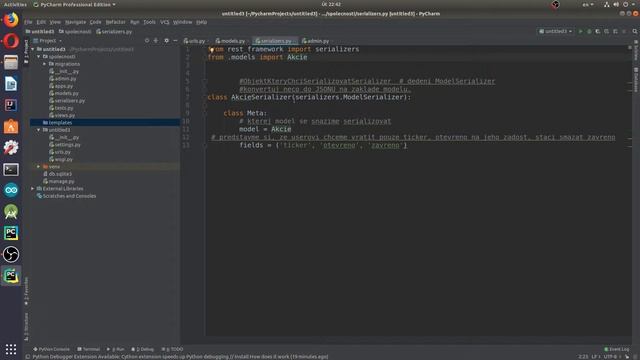Image resolution: width=640 pixels, height=360 pixels.
Task: Click the network icon in system tray
Action: tap(607, 4)
